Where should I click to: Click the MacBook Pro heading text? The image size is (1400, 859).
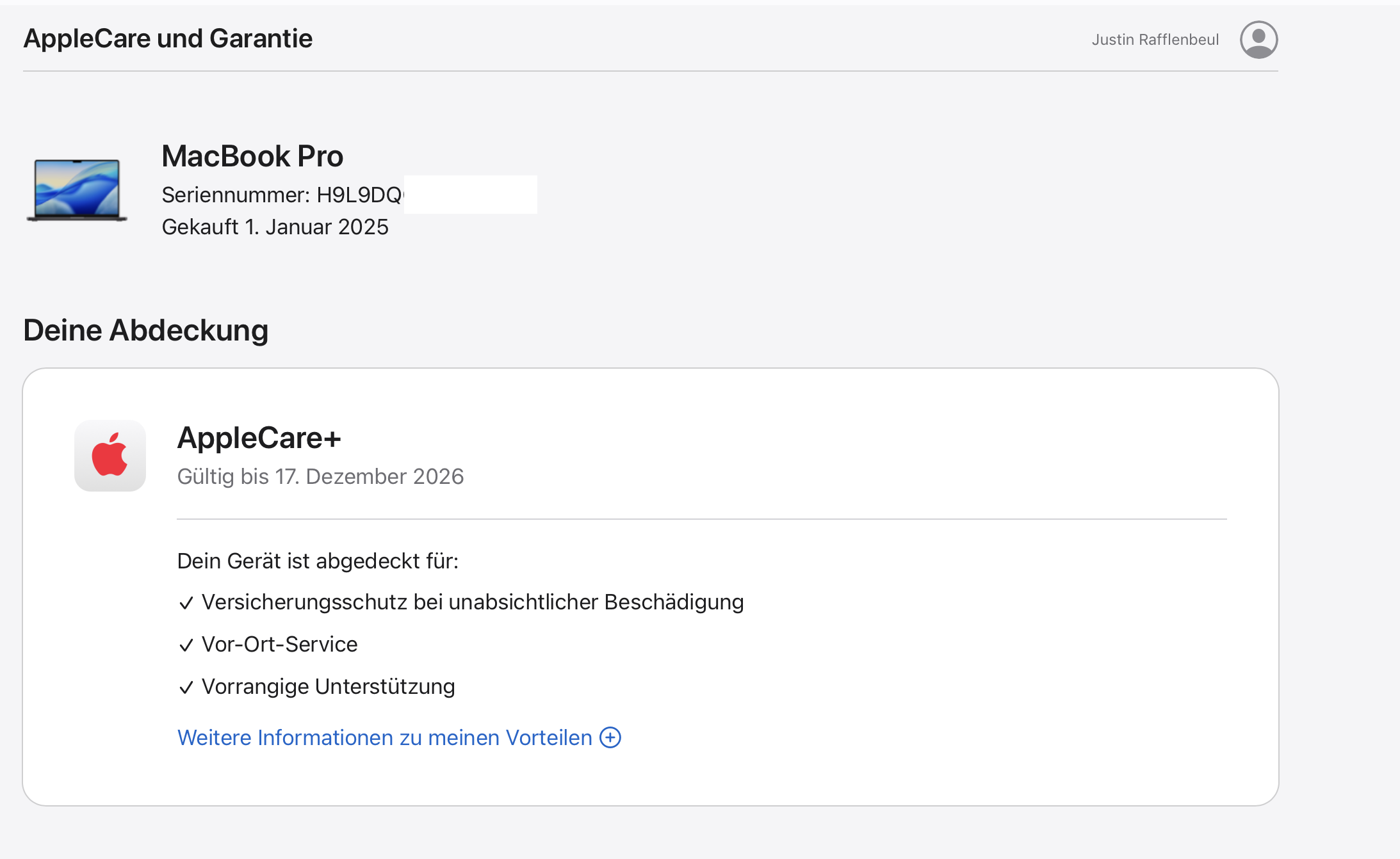tap(252, 156)
